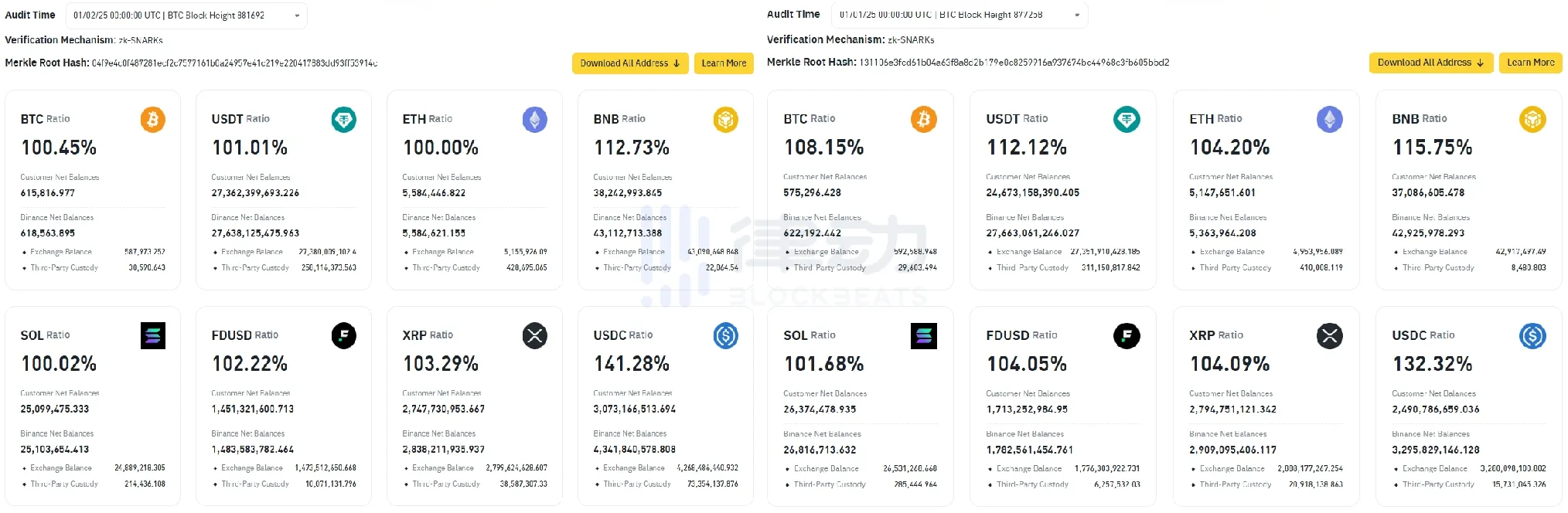This screenshot has height=513, width=1568.
Task: Click the Tether icon in left USDT Ratio card
Action: tap(343, 120)
